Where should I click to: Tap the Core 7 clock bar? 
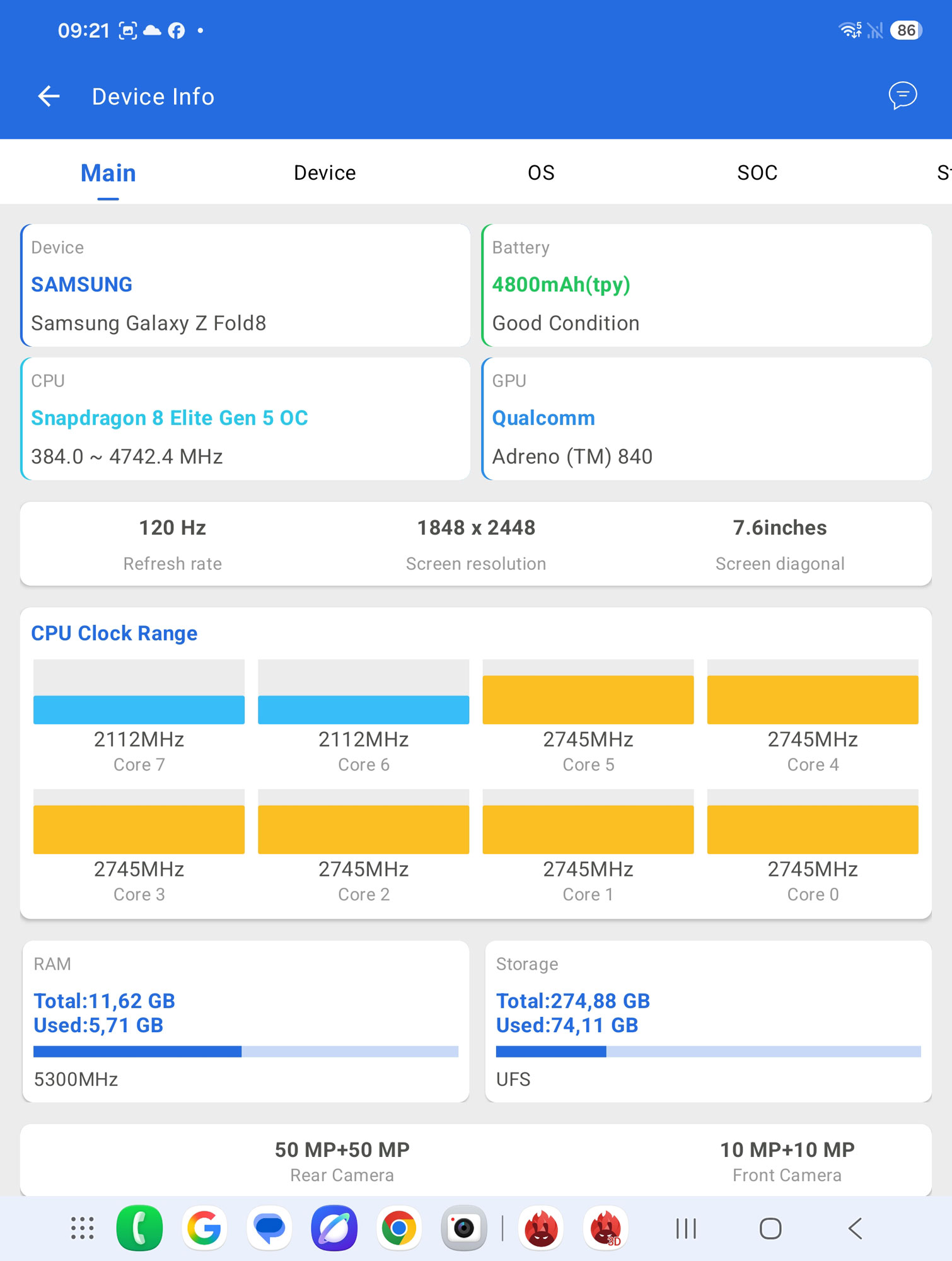coord(139,692)
